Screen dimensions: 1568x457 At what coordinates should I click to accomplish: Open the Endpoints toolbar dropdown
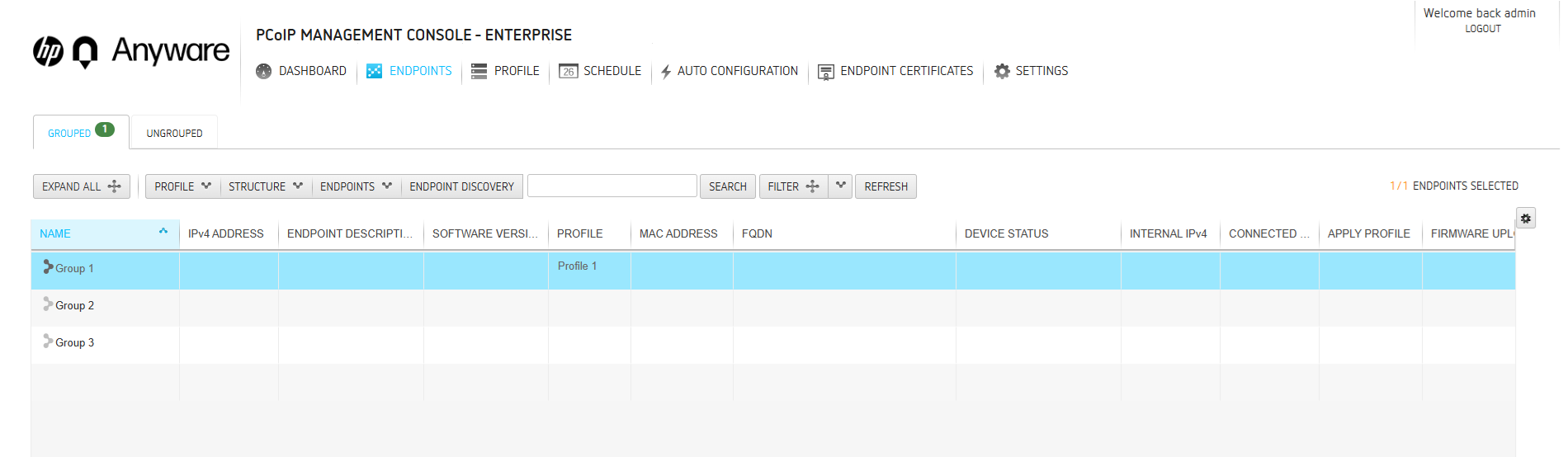tap(356, 186)
